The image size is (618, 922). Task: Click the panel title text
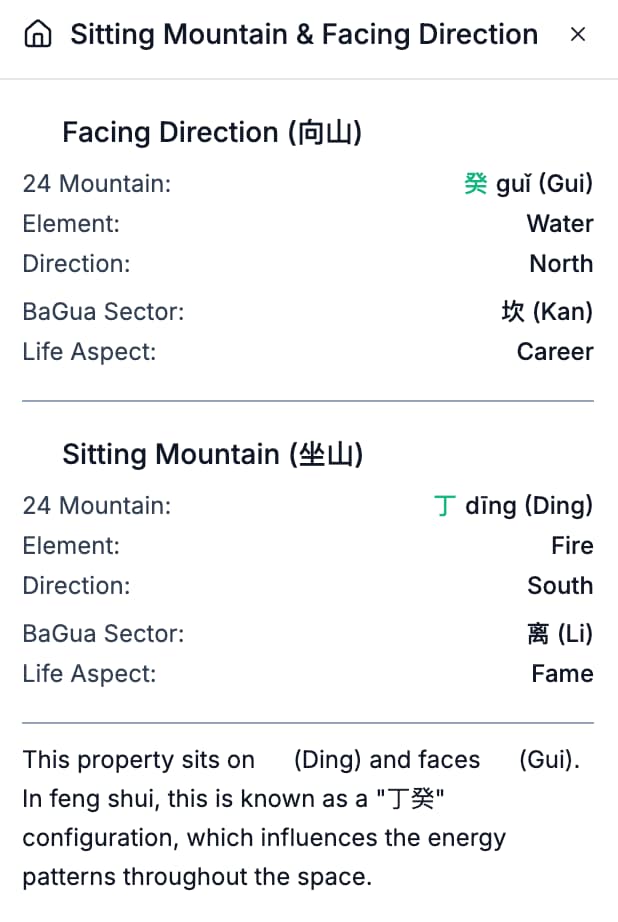tap(304, 35)
